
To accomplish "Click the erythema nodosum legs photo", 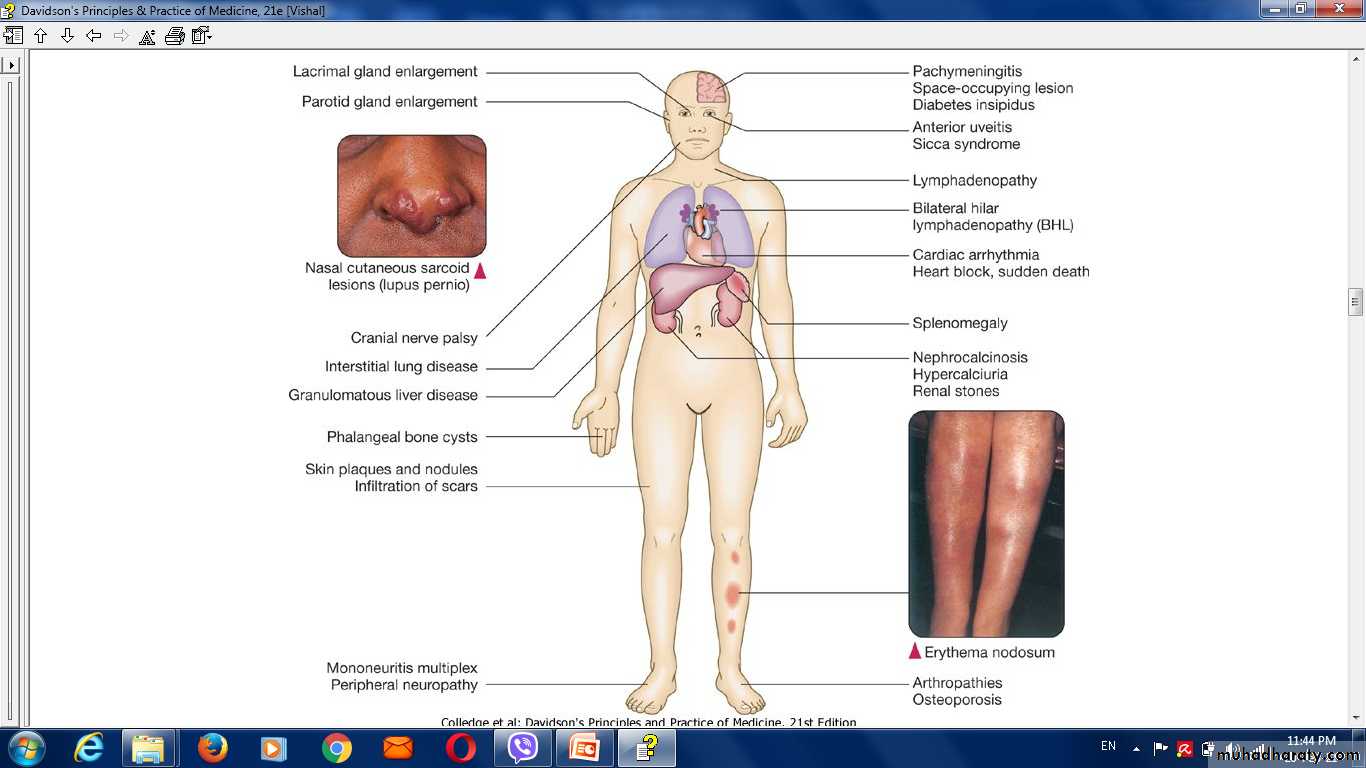I will click(x=986, y=523).
